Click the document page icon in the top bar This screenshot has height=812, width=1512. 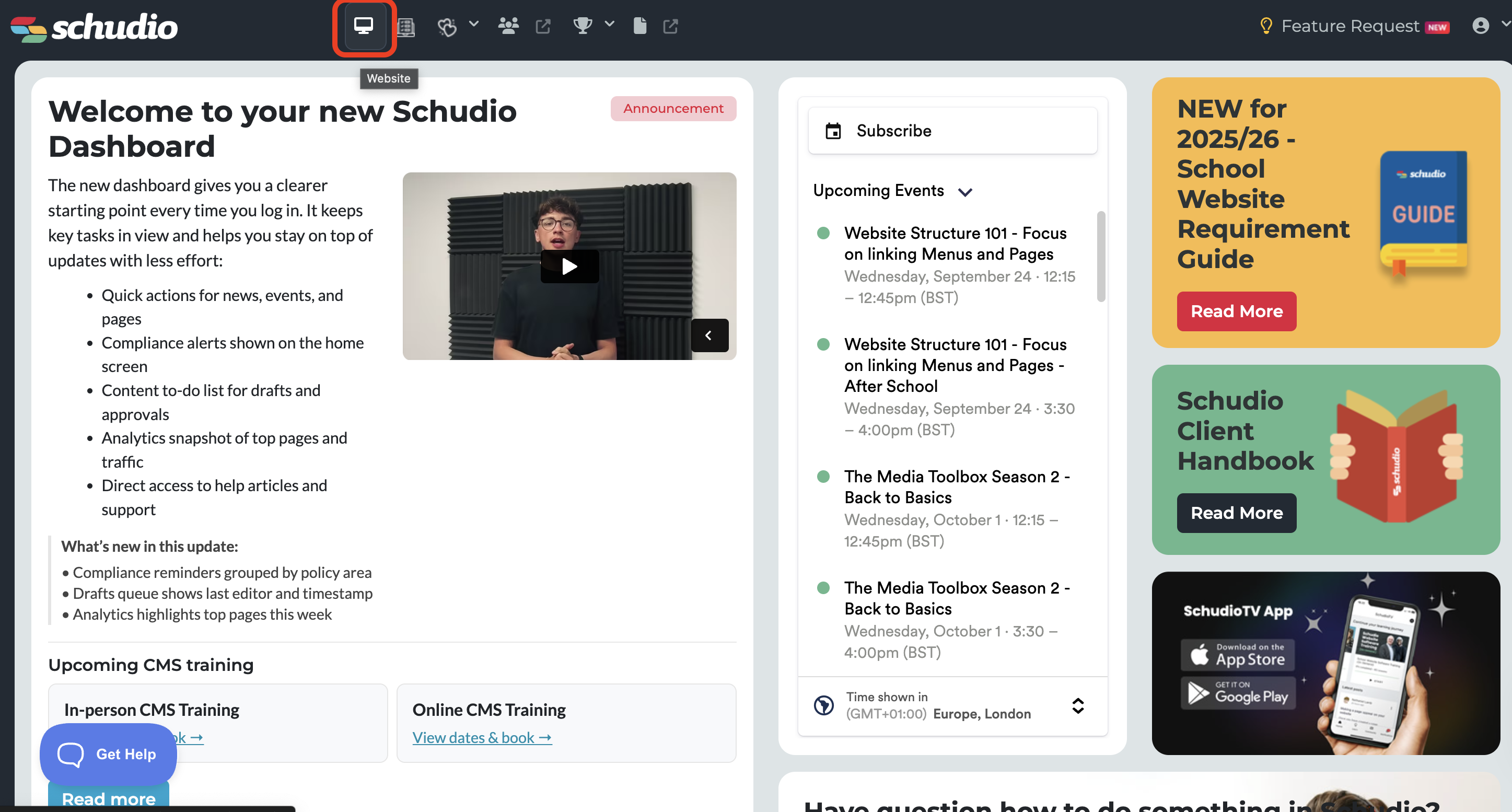[640, 26]
